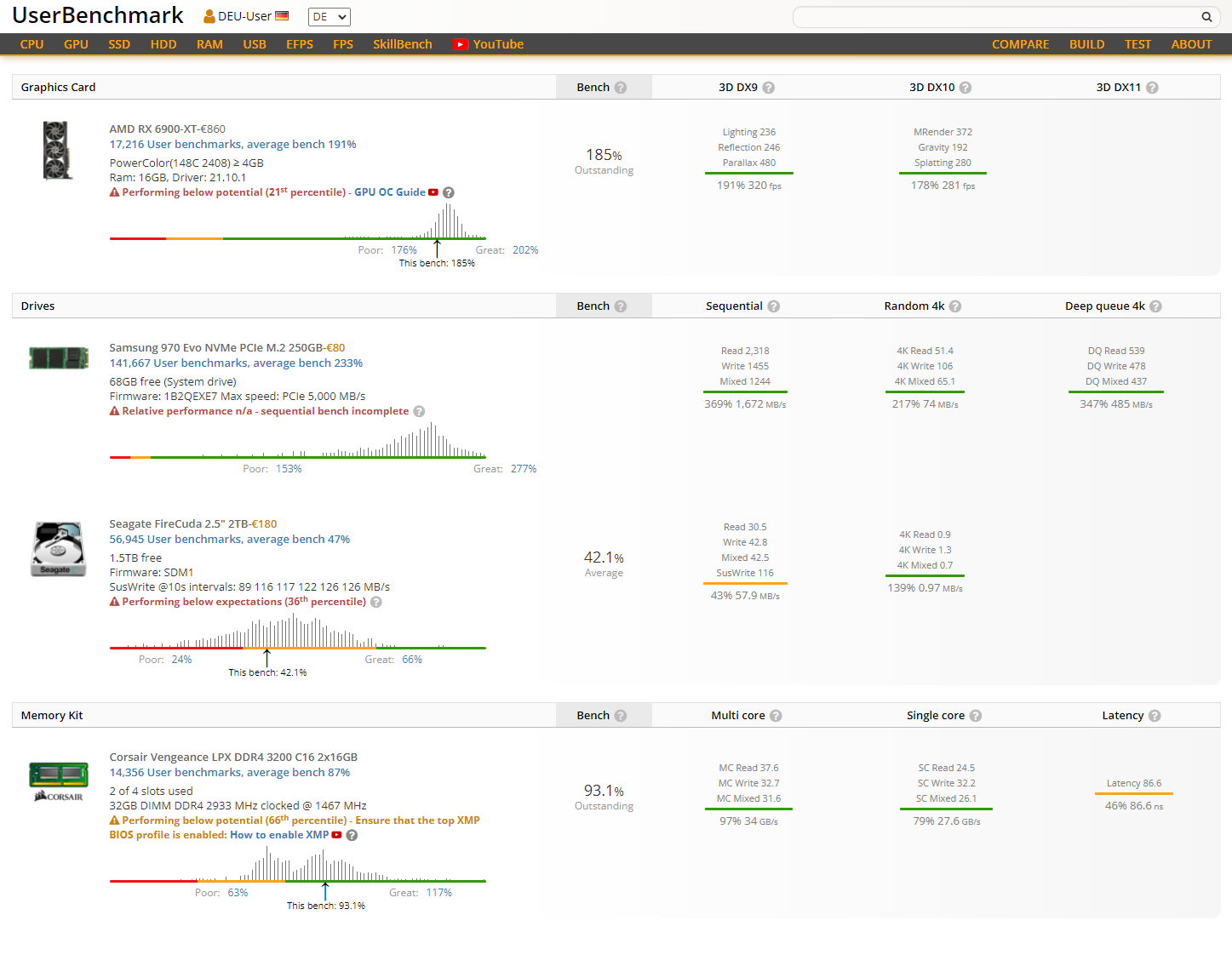Open the AMD RX 6900-XT card thumbnail
Viewport: 1232px width, 972px height.
tap(57, 151)
